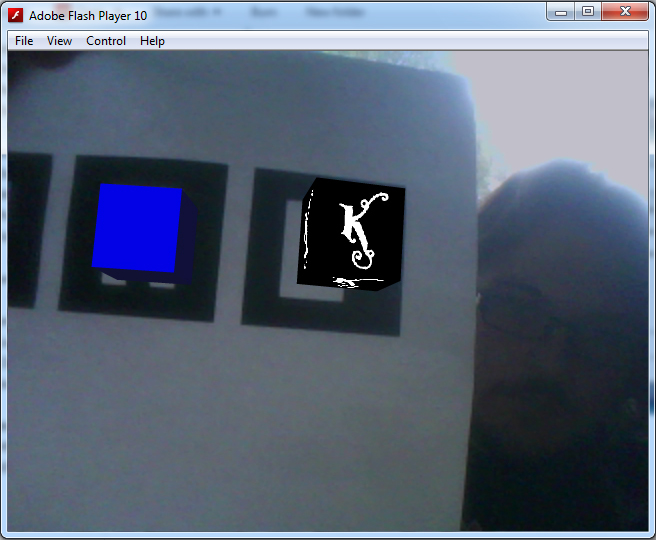
Task: Click the blue 3D cube
Action: click(144, 233)
